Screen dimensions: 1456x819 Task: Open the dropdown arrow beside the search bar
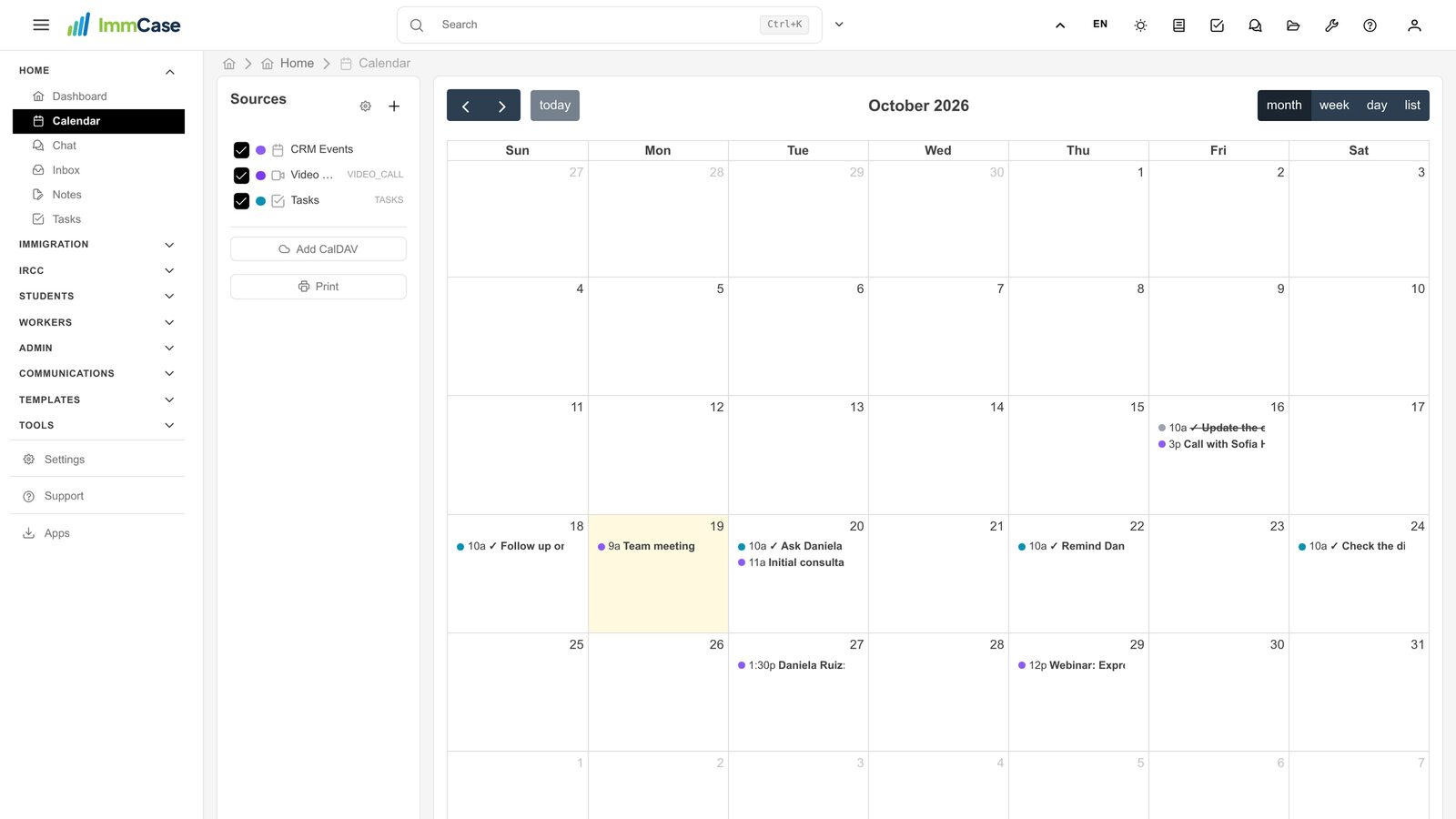click(x=839, y=25)
